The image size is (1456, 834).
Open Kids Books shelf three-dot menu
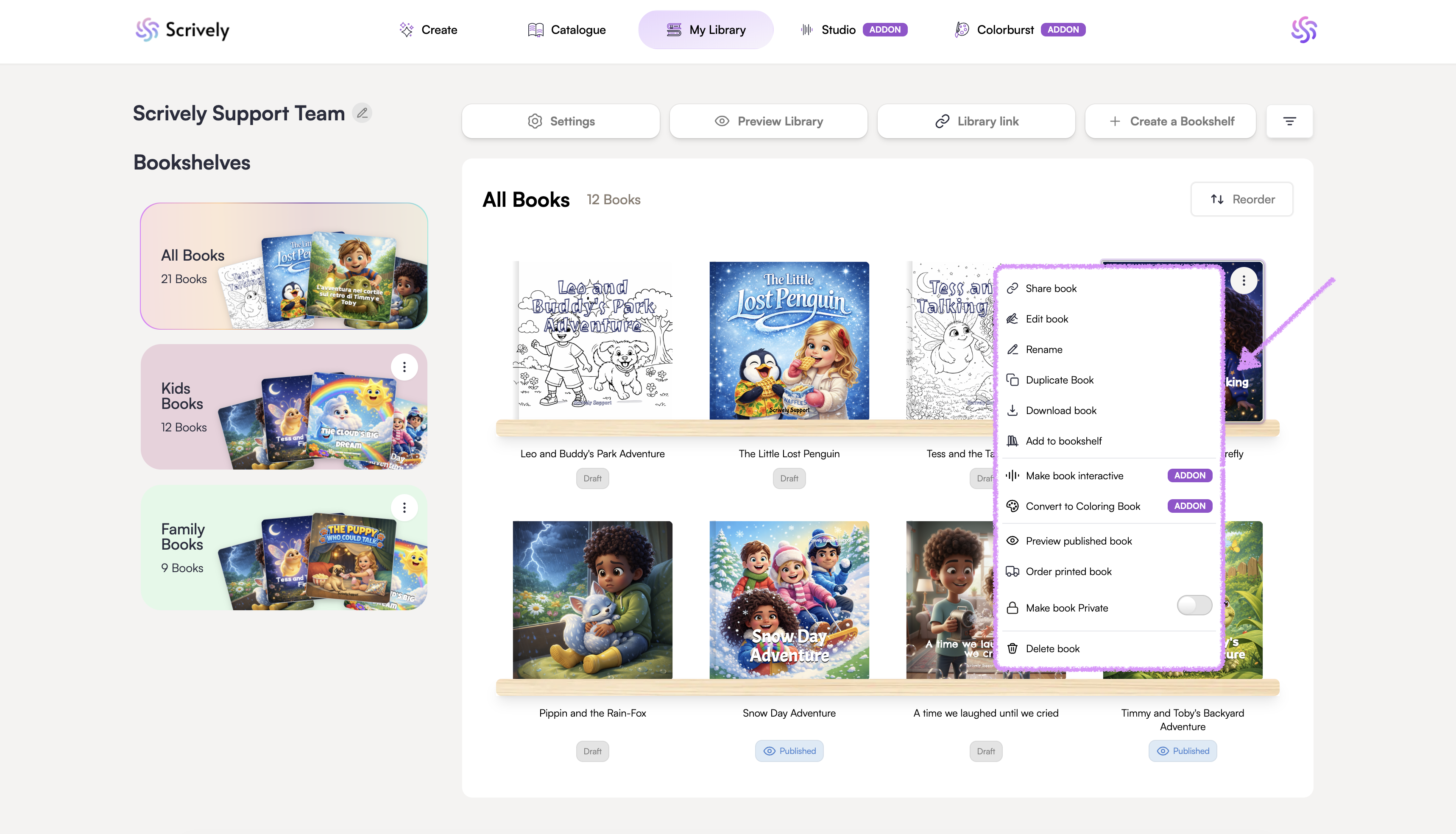[x=404, y=367]
